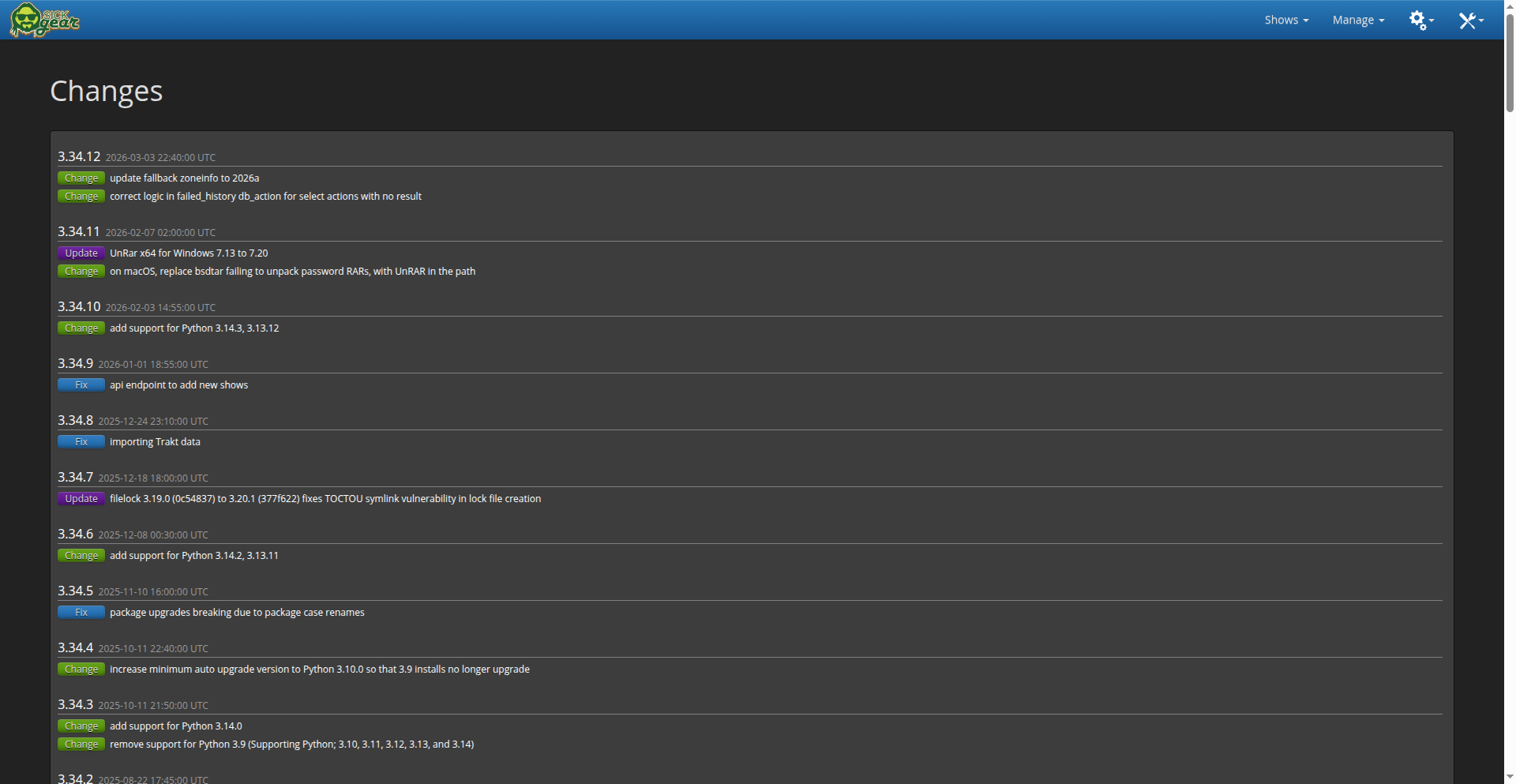Click the scrollbar up arrow
This screenshot has height=784, width=1516.
pos(1510,6)
